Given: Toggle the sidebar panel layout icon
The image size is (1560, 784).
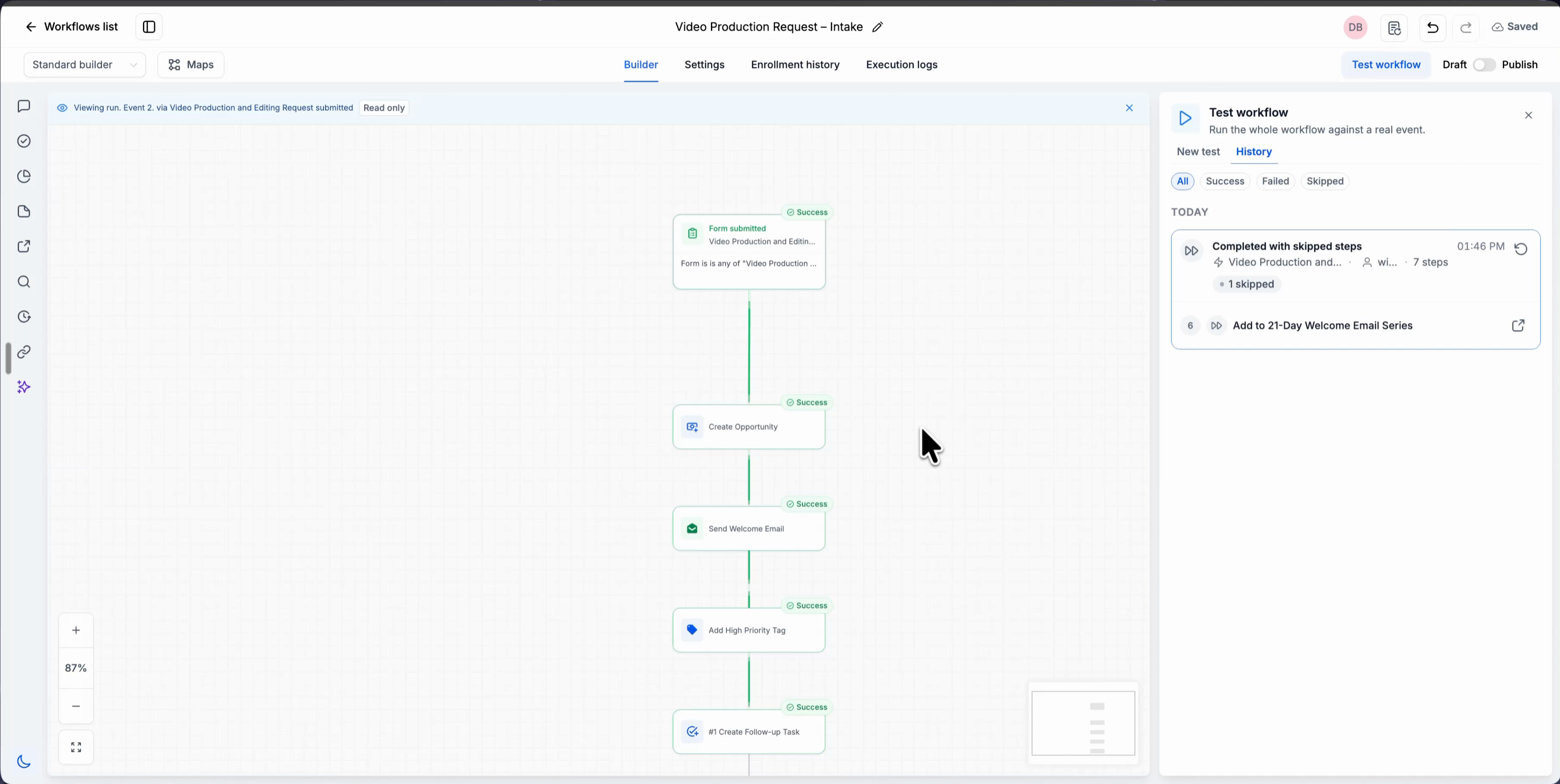Looking at the screenshot, I should pos(149,27).
